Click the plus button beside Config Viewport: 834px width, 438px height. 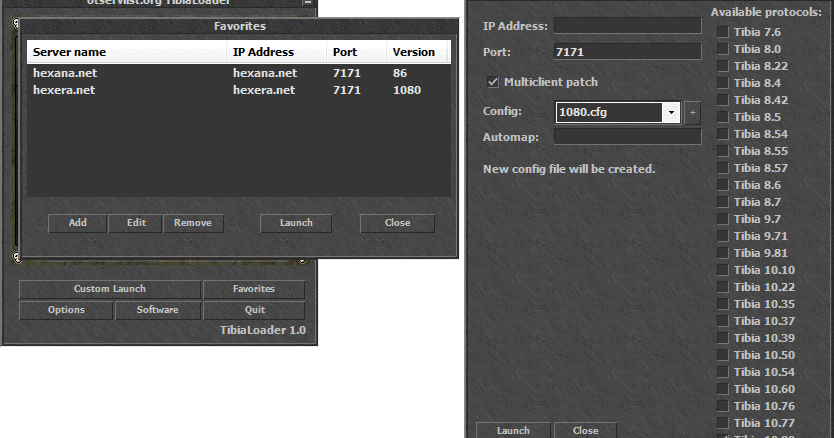693,113
